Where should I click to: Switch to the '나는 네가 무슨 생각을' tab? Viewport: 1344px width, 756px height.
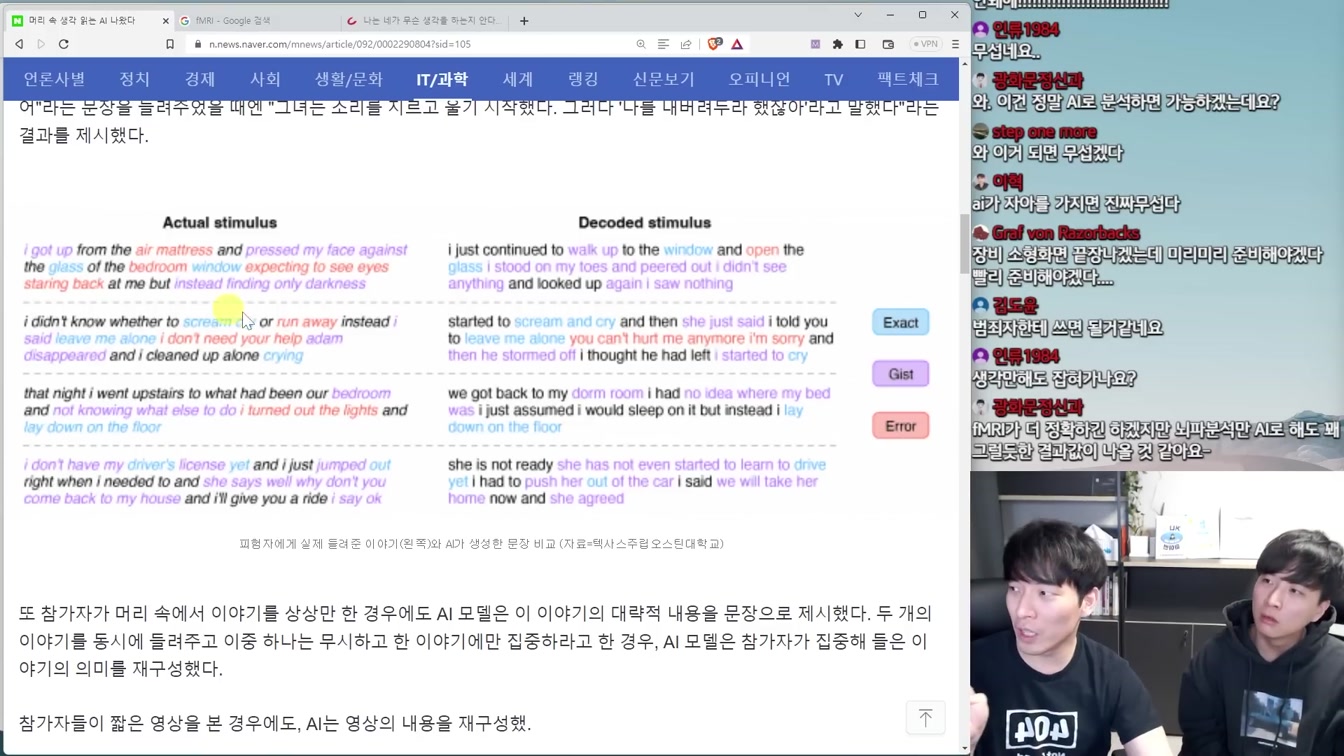pyautogui.click(x=425, y=20)
